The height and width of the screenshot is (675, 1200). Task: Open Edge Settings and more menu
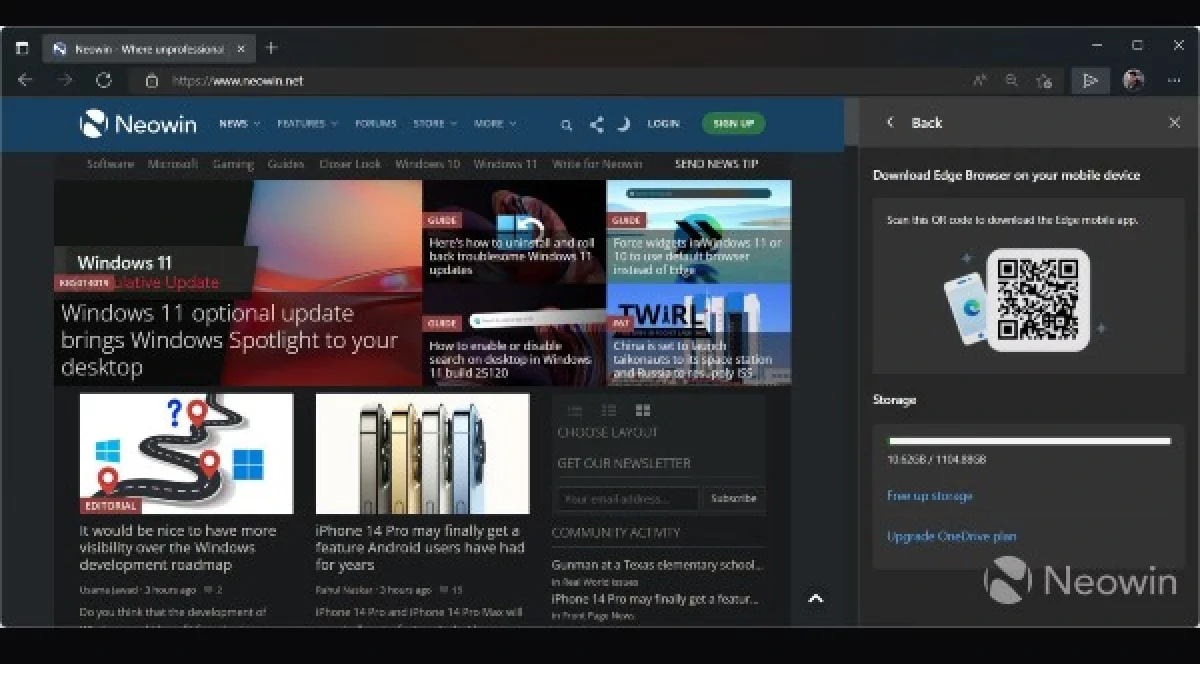(1174, 81)
